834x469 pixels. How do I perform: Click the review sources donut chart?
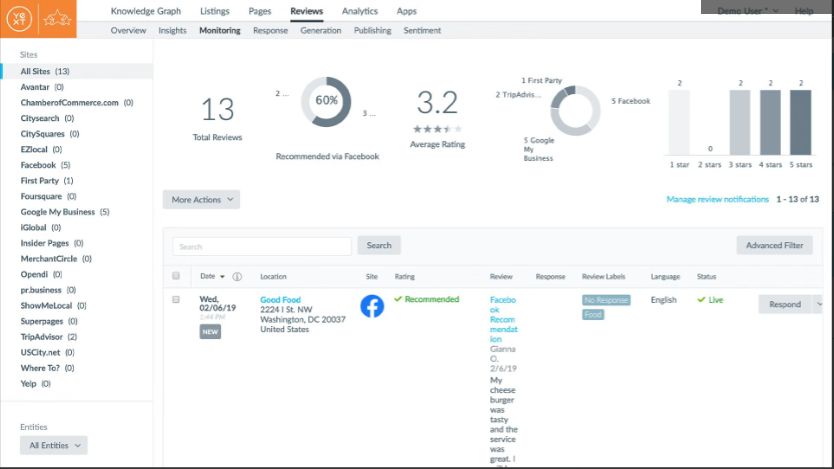(575, 111)
